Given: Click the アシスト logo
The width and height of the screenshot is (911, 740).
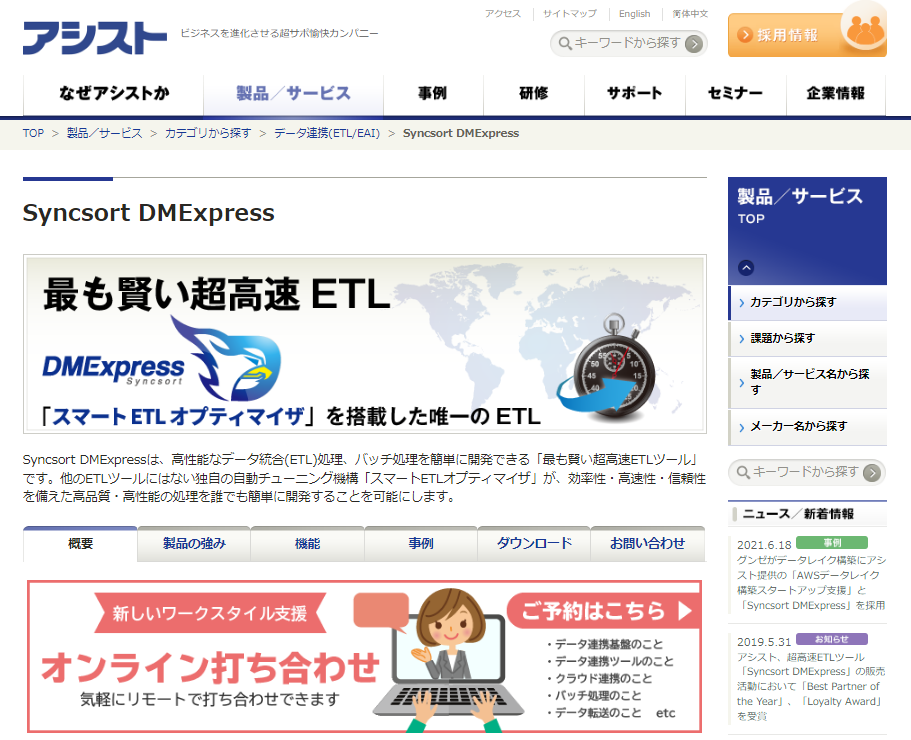Looking at the screenshot, I should 95,38.
